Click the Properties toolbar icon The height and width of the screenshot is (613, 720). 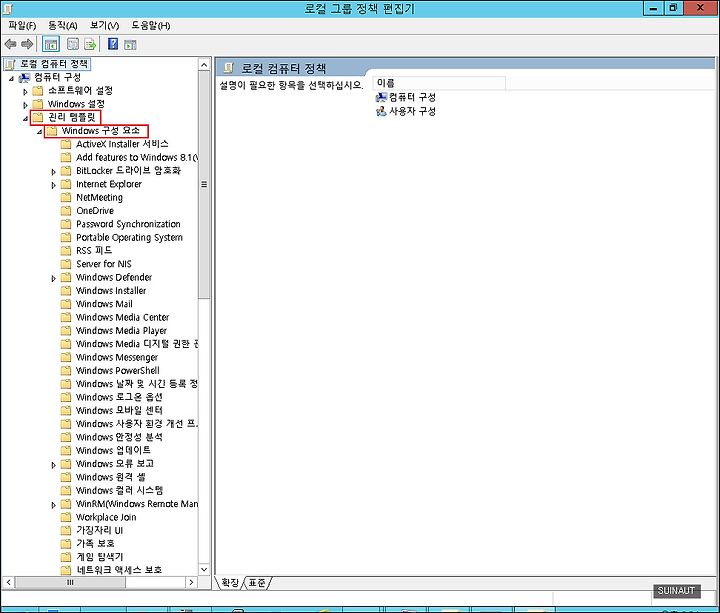(x=73, y=44)
